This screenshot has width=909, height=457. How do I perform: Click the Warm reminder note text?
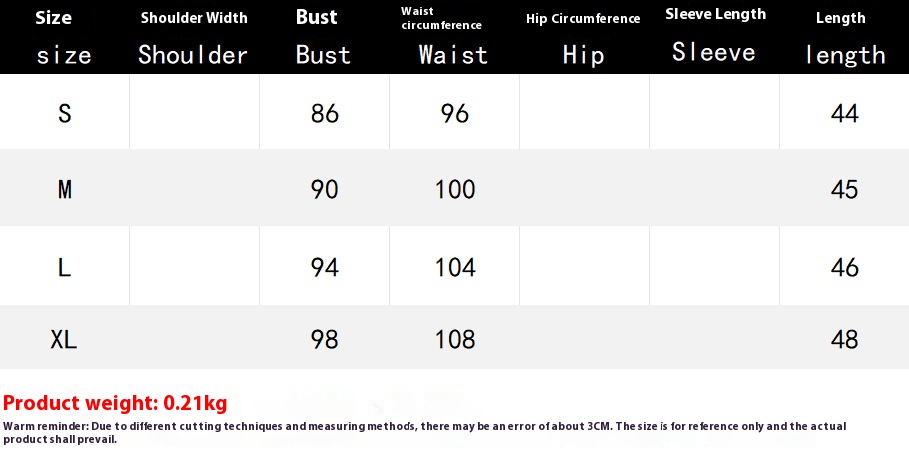point(425,432)
